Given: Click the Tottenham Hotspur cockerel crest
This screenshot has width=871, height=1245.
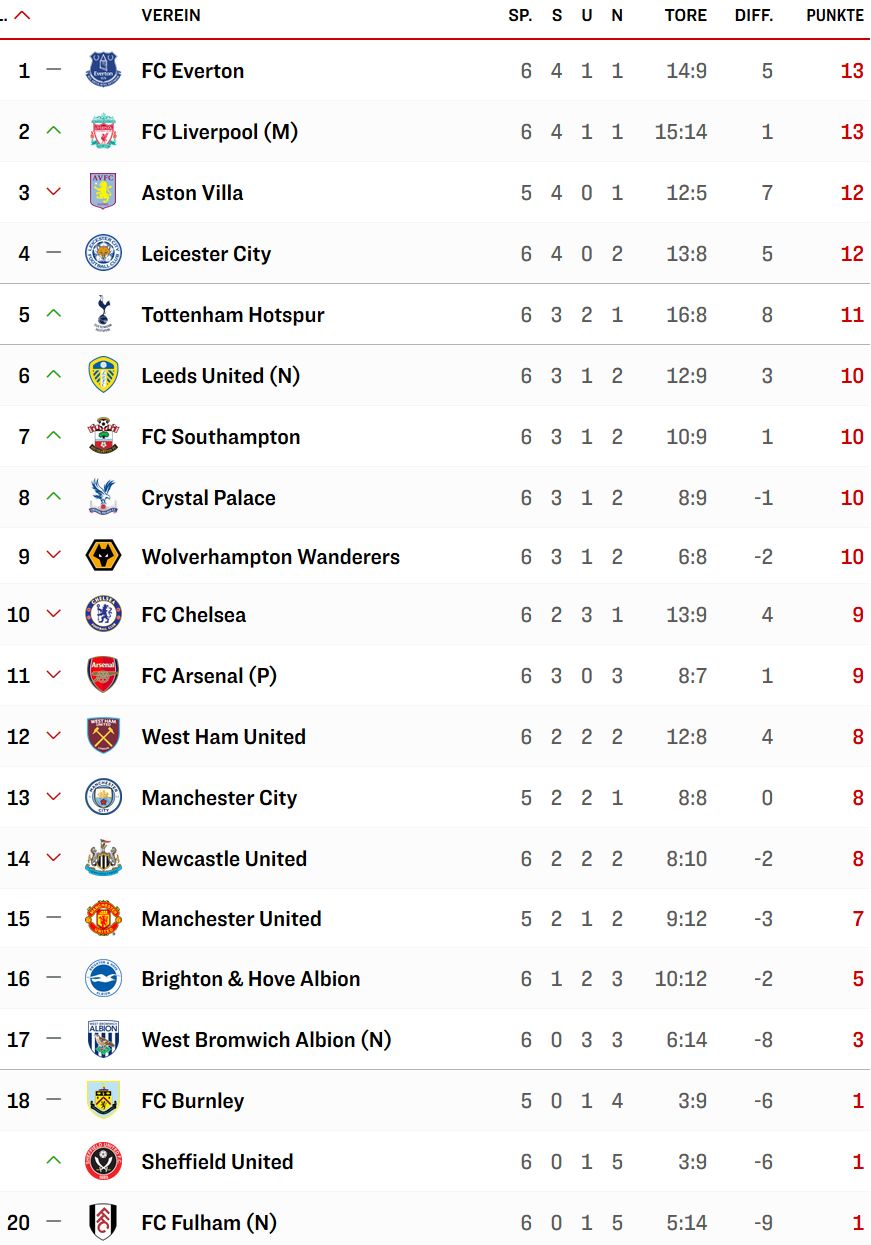Looking at the screenshot, I should pos(103,315).
